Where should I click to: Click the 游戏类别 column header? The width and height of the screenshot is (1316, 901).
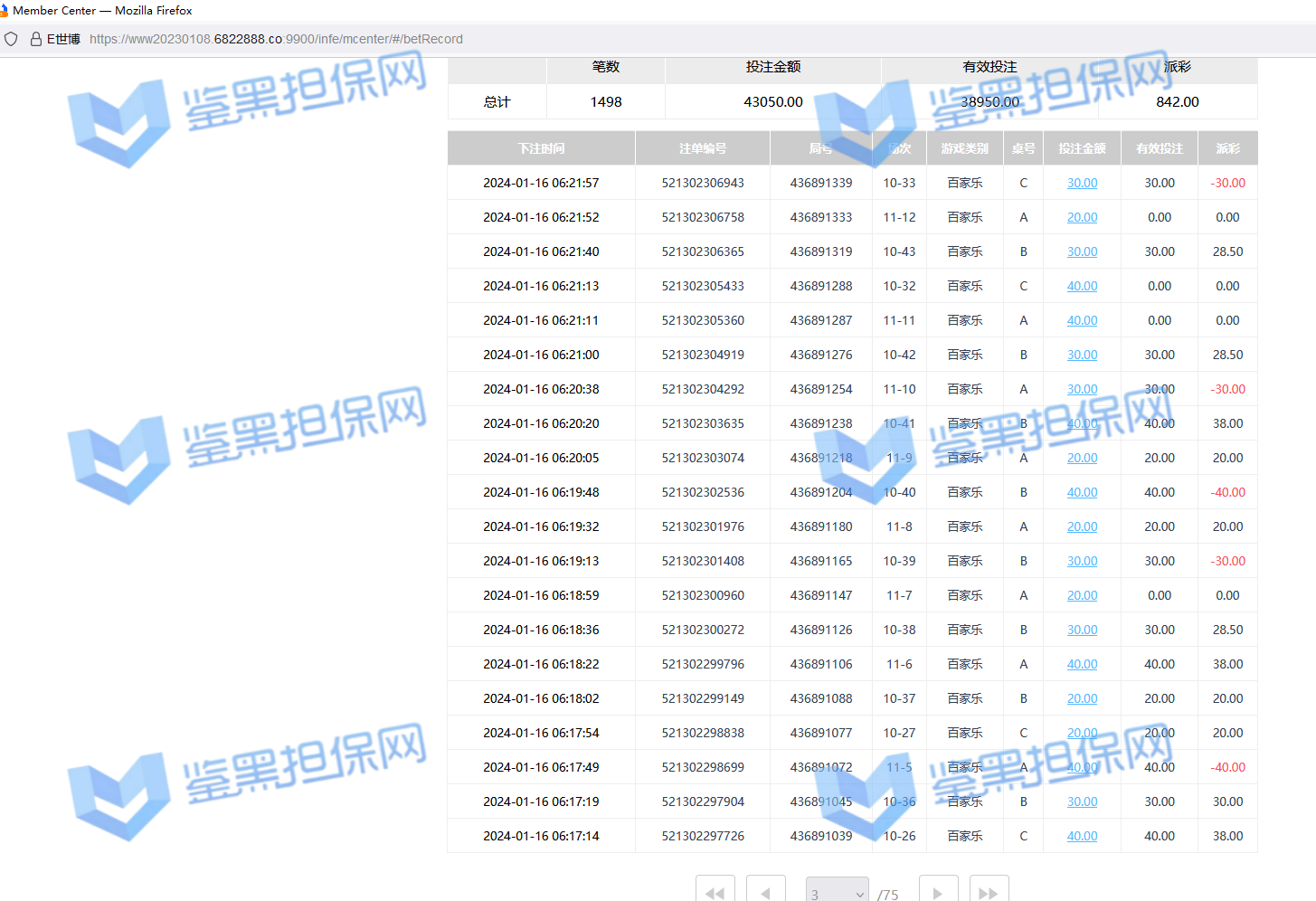(964, 148)
